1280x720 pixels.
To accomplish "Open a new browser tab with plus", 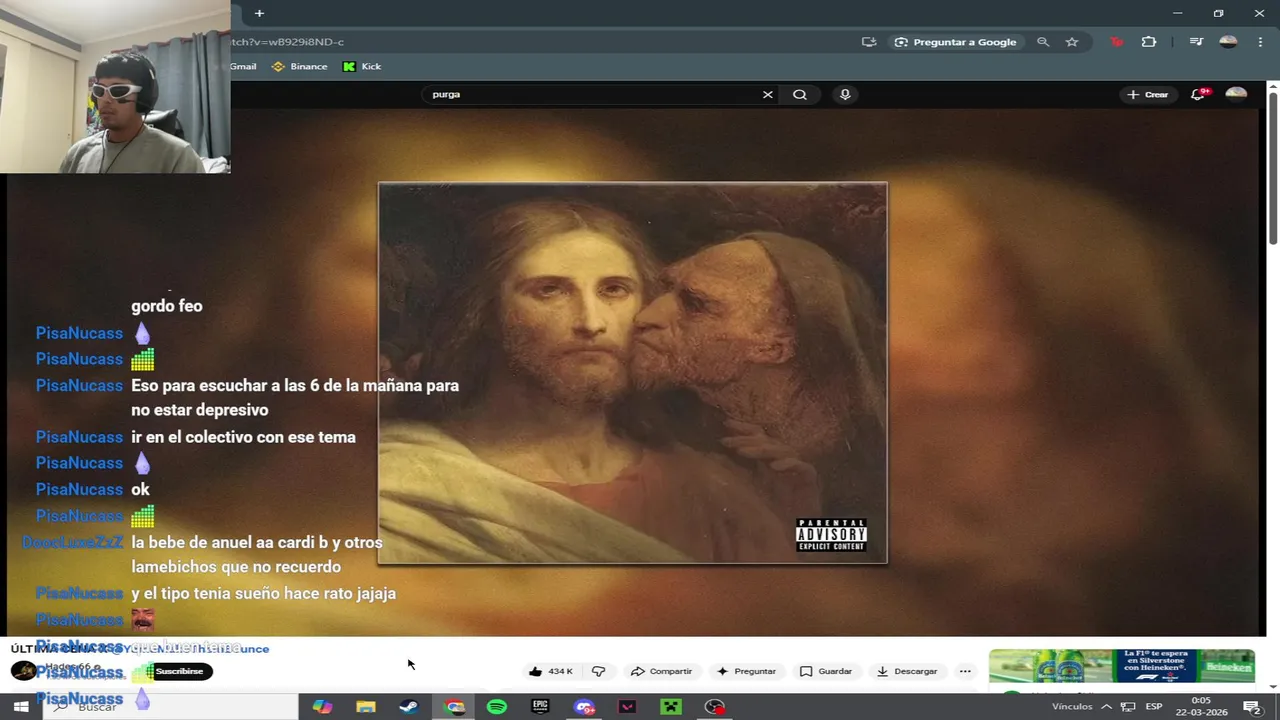I will (x=259, y=13).
